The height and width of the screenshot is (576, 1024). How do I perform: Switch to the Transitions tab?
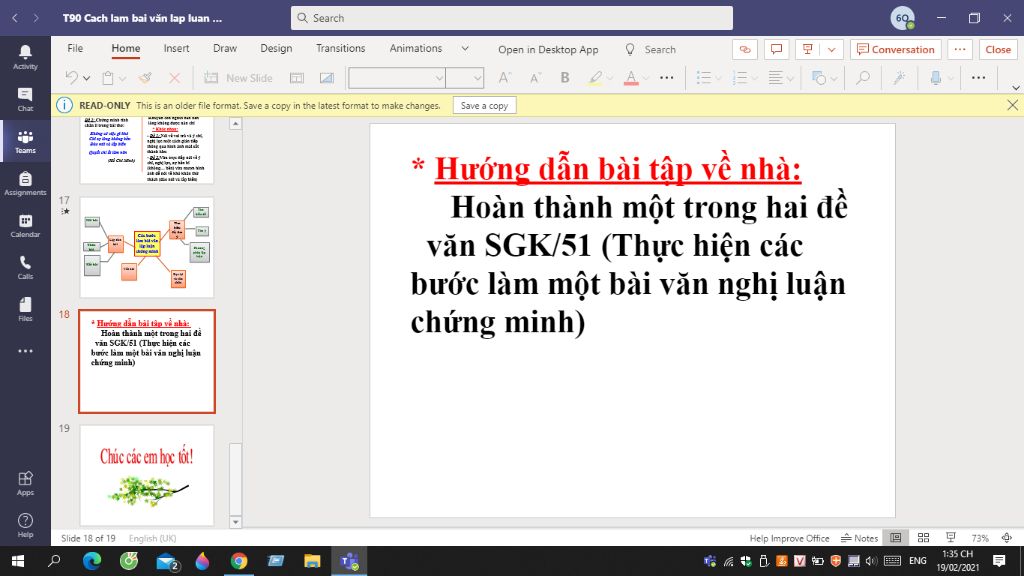[341, 48]
